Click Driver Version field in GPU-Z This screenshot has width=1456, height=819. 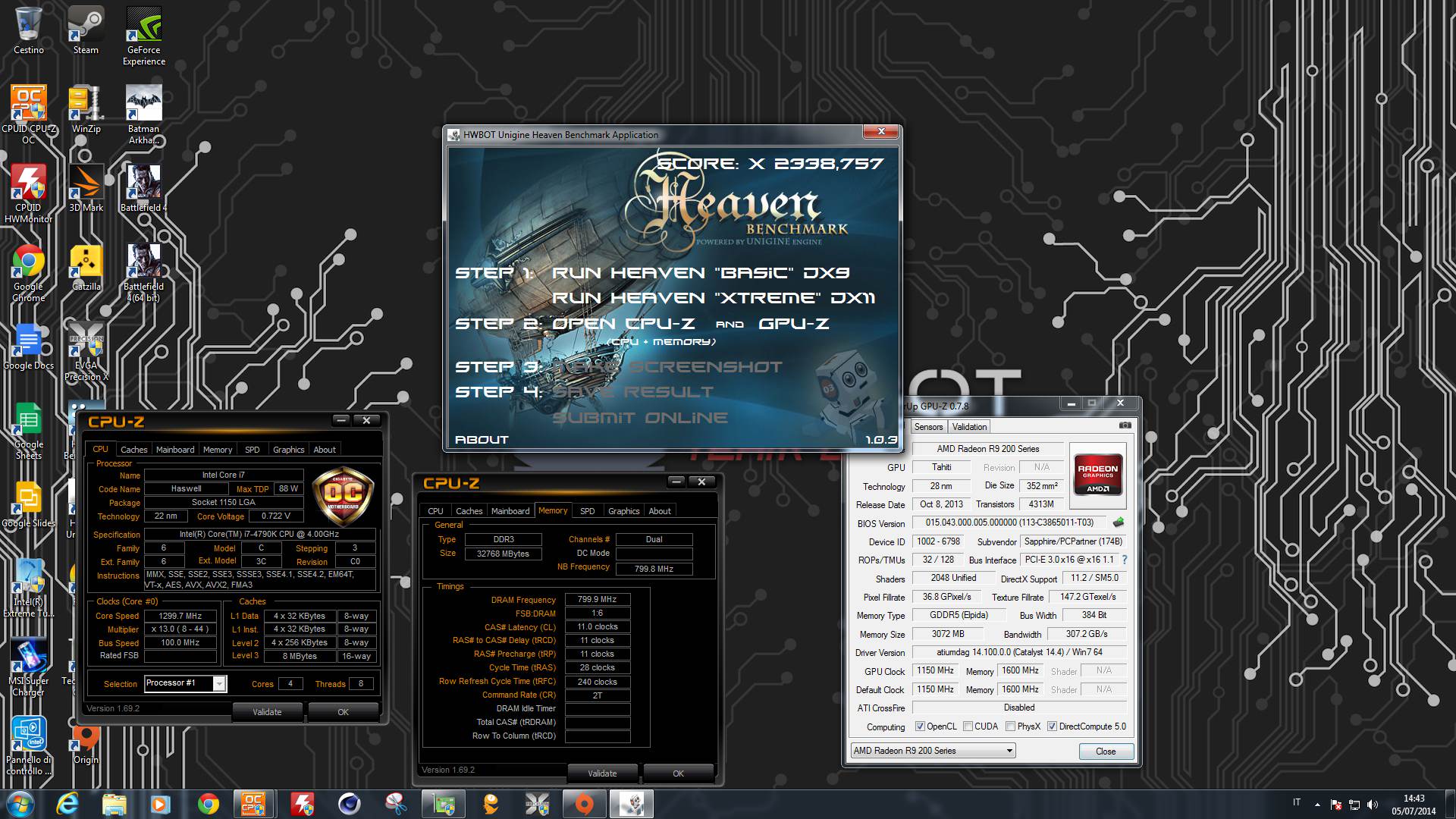(1018, 652)
